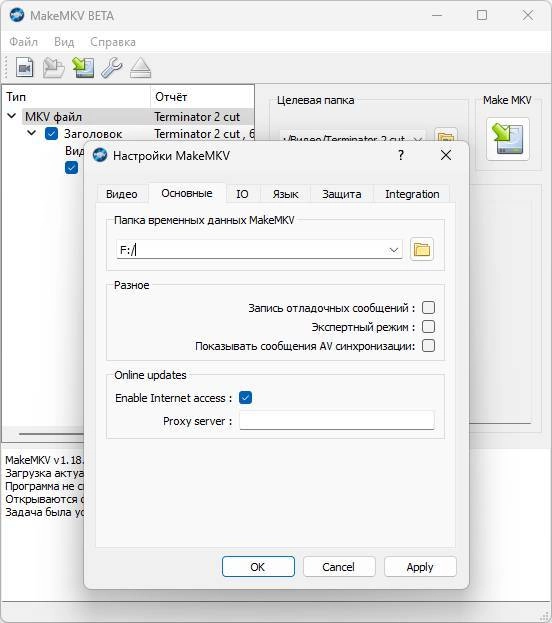The image size is (552, 623).
Task: Disable Enable Internet access checkbox
Action: (x=246, y=397)
